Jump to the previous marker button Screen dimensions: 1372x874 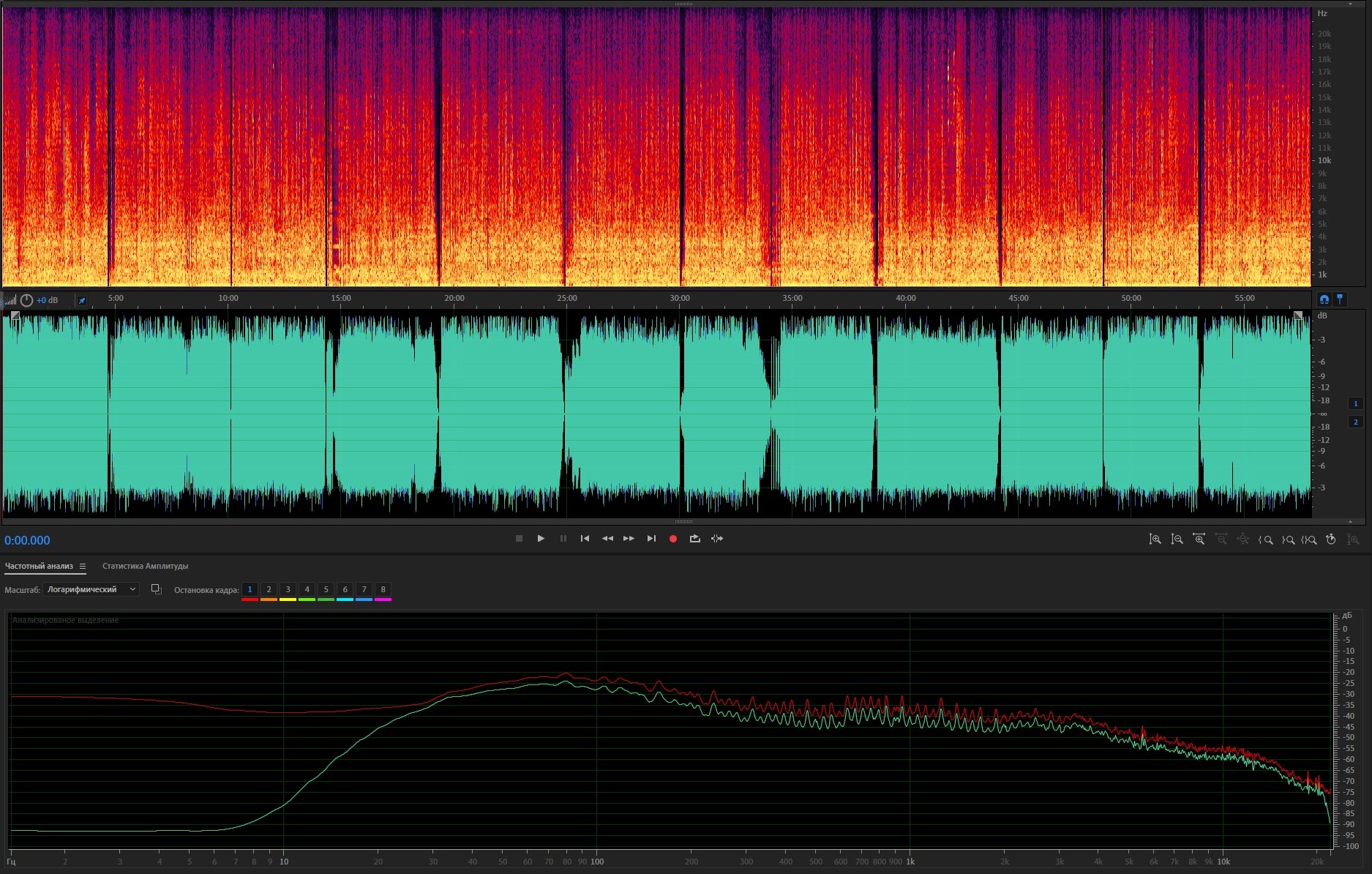(x=585, y=539)
